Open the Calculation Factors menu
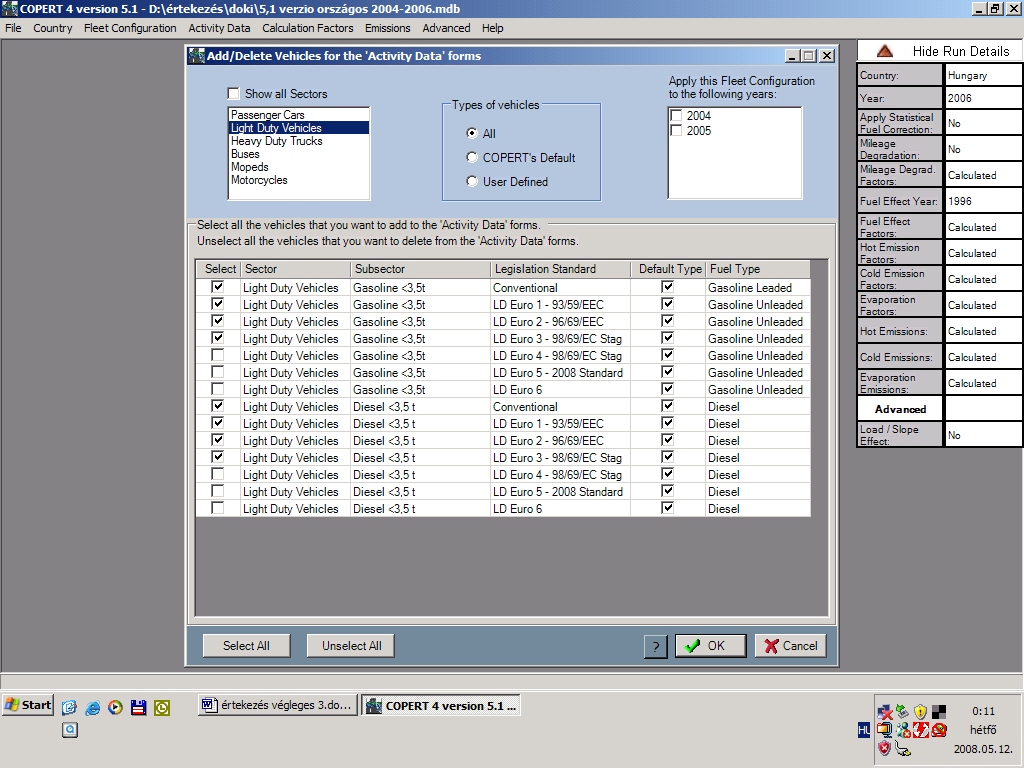The width and height of the screenshot is (1024, 768). pyautogui.click(x=308, y=28)
